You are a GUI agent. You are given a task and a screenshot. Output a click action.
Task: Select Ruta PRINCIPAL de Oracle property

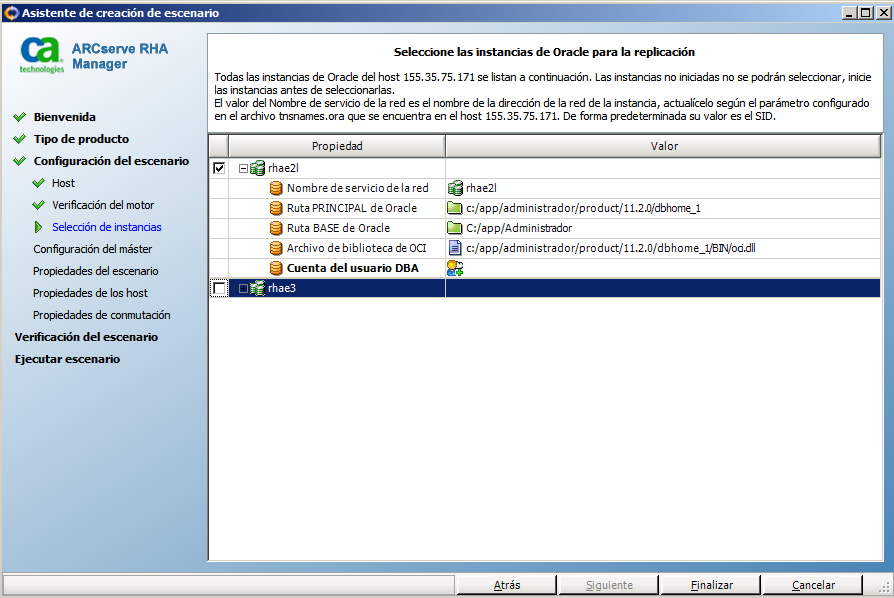pyautogui.click(x=352, y=208)
